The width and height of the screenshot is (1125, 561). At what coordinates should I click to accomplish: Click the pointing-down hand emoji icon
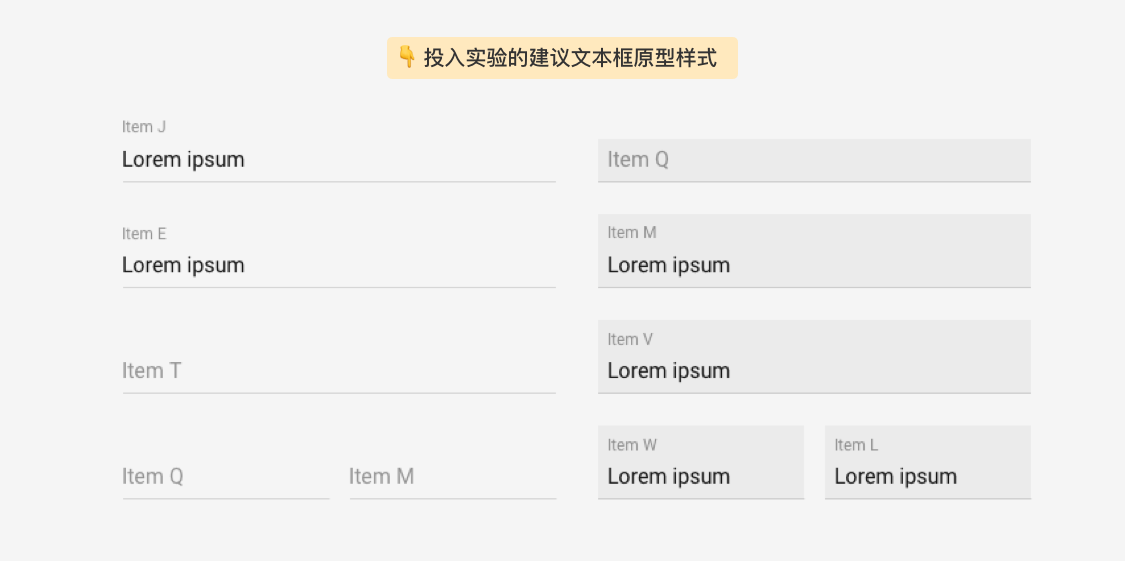click(x=407, y=57)
